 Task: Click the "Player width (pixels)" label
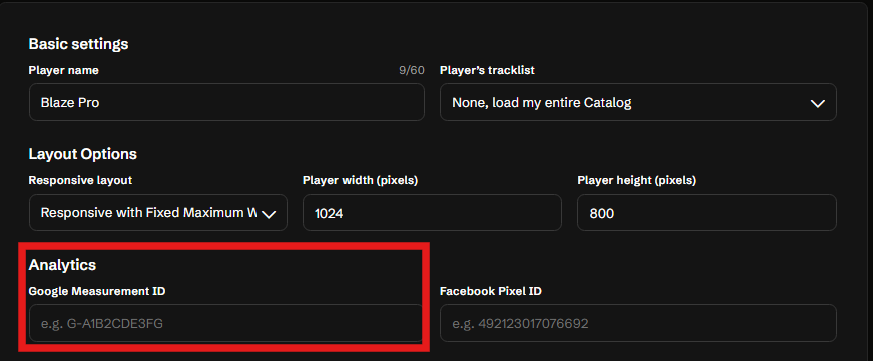coord(360,180)
